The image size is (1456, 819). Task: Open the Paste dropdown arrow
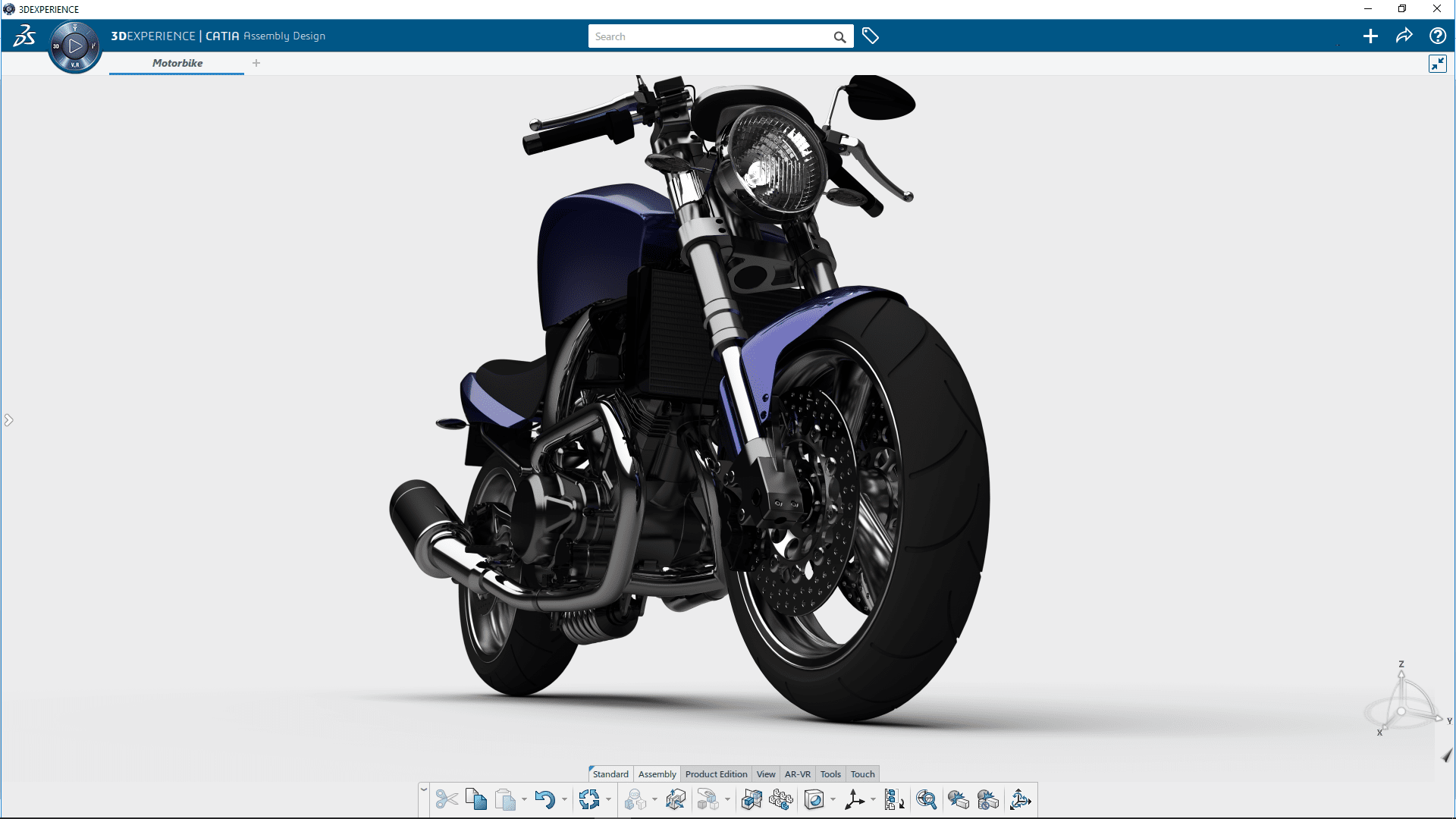pyautogui.click(x=524, y=799)
